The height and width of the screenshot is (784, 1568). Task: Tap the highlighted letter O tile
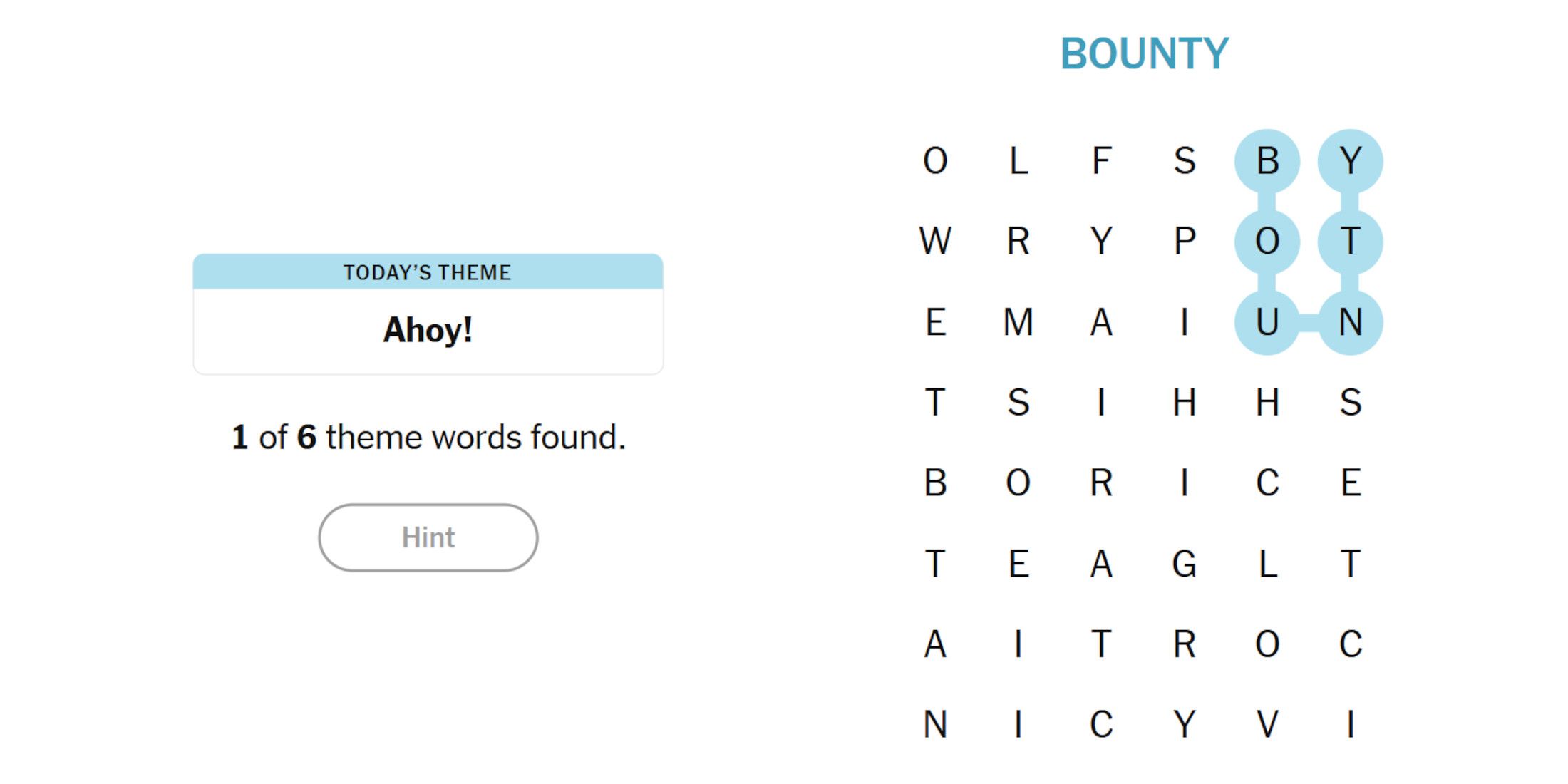[1267, 242]
